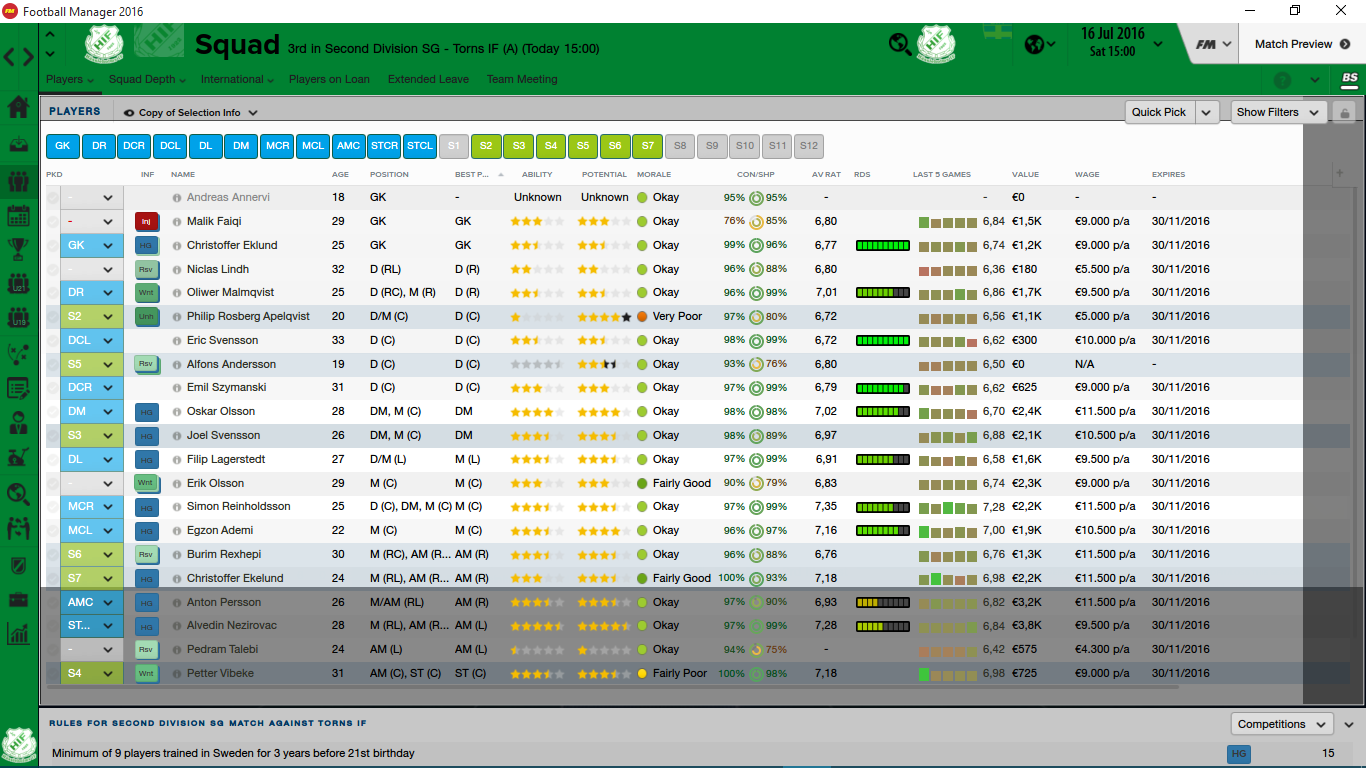Click the BS bookmarks icon
This screenshot has width=1366, height=768.
(x=1349, y=80)
